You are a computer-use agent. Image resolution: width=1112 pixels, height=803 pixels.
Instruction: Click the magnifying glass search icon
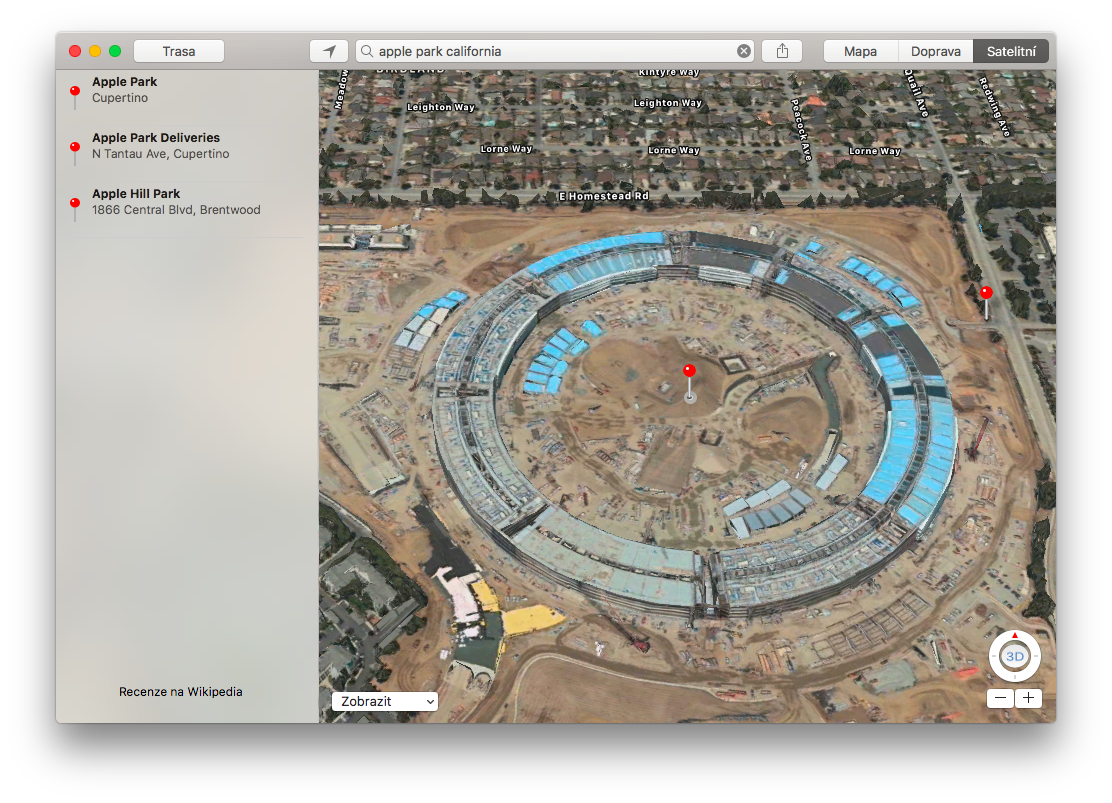coord(367,51)
